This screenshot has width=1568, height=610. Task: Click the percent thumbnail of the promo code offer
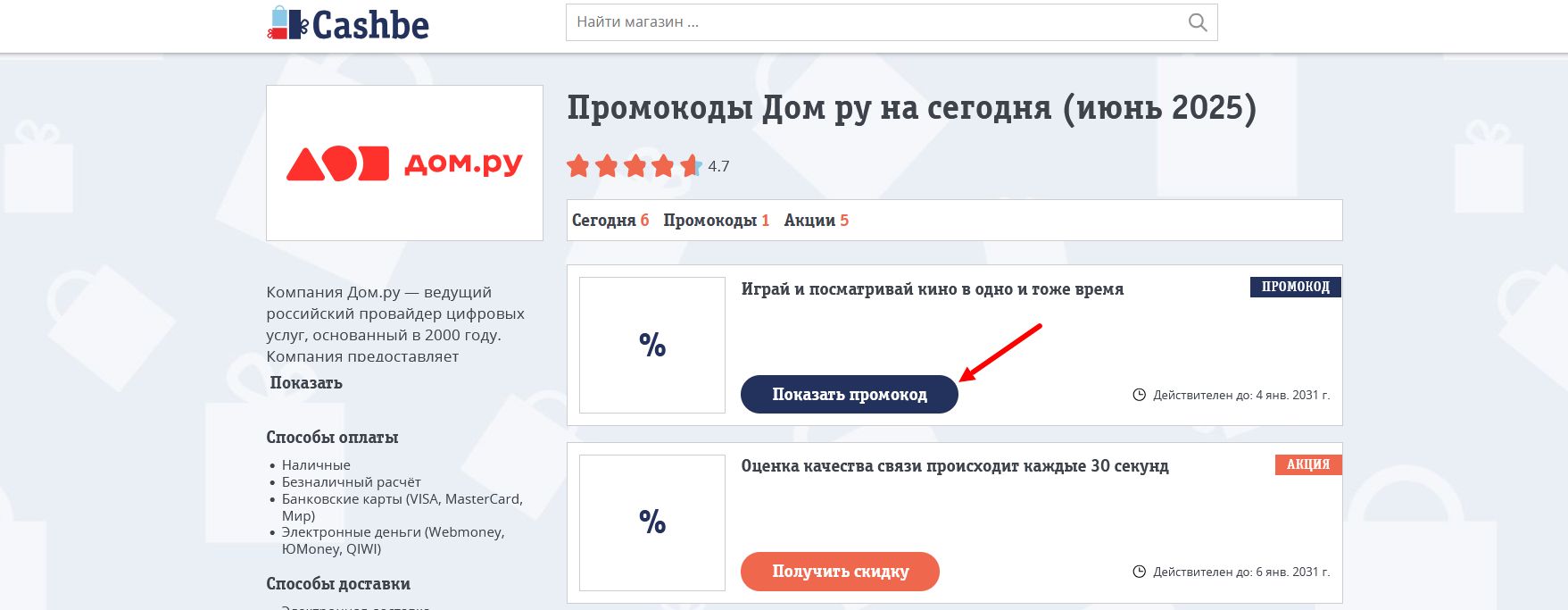coord(652,345)
